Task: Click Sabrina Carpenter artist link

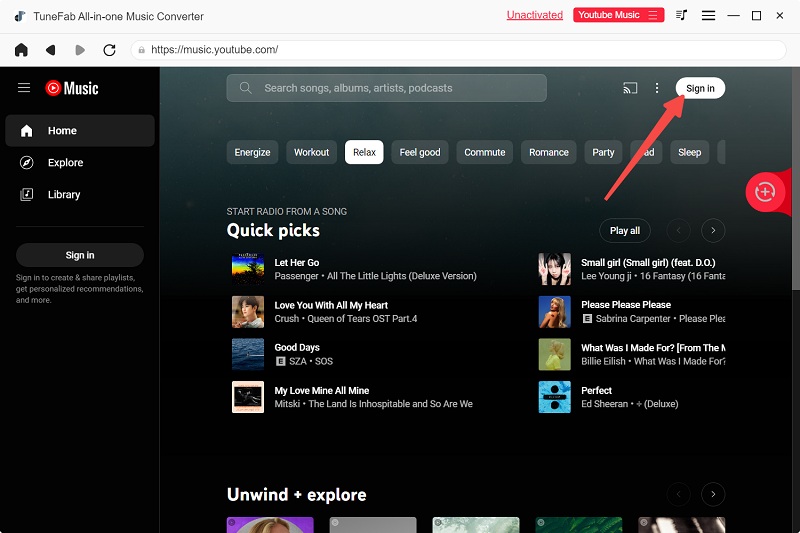Action: 633,319
